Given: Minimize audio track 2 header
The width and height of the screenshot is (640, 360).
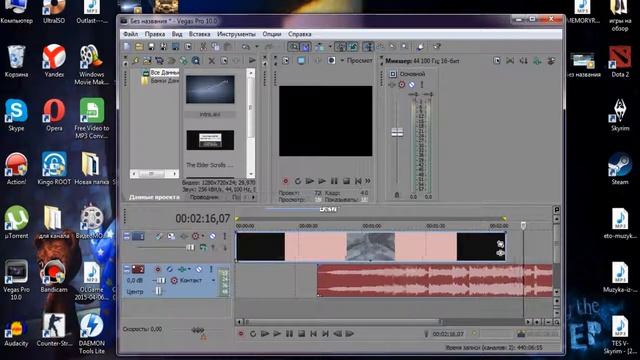Looking at the screenshot, I should pyautogui.click(x=127, y=269).
